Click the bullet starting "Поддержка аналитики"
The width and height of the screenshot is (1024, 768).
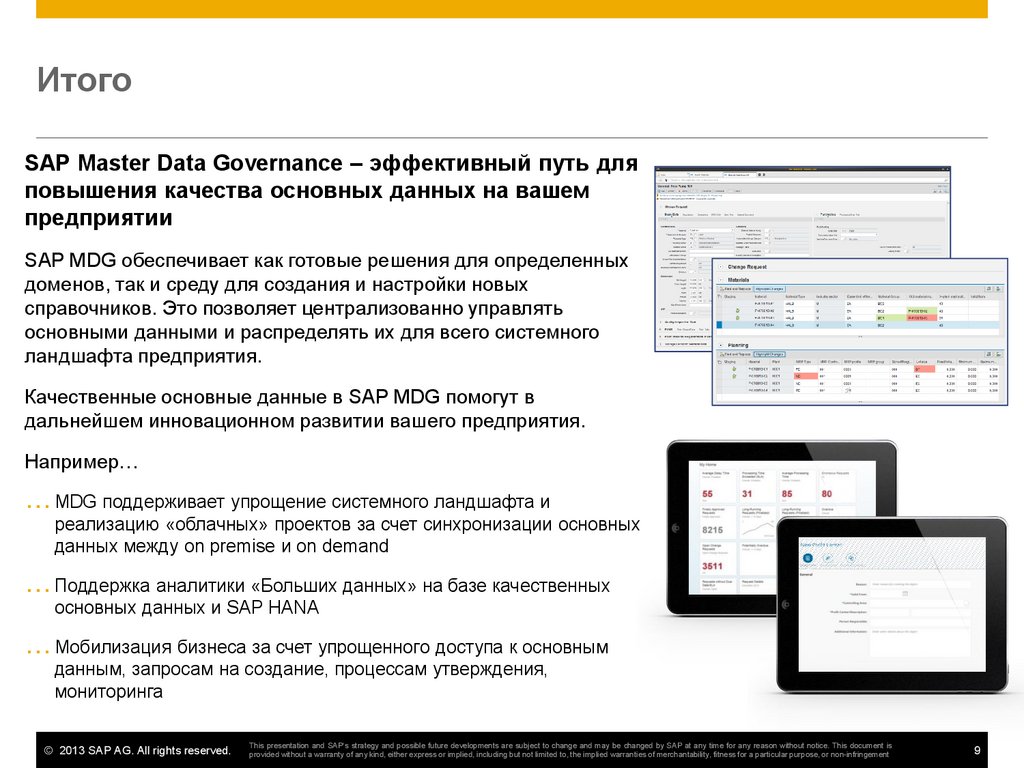332,596
